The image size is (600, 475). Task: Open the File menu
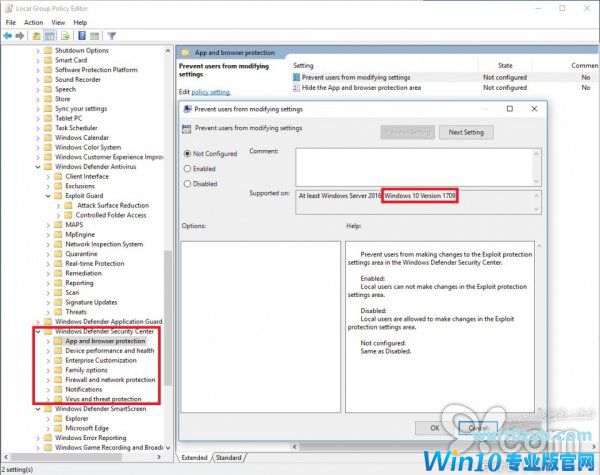tap(11, 23)
